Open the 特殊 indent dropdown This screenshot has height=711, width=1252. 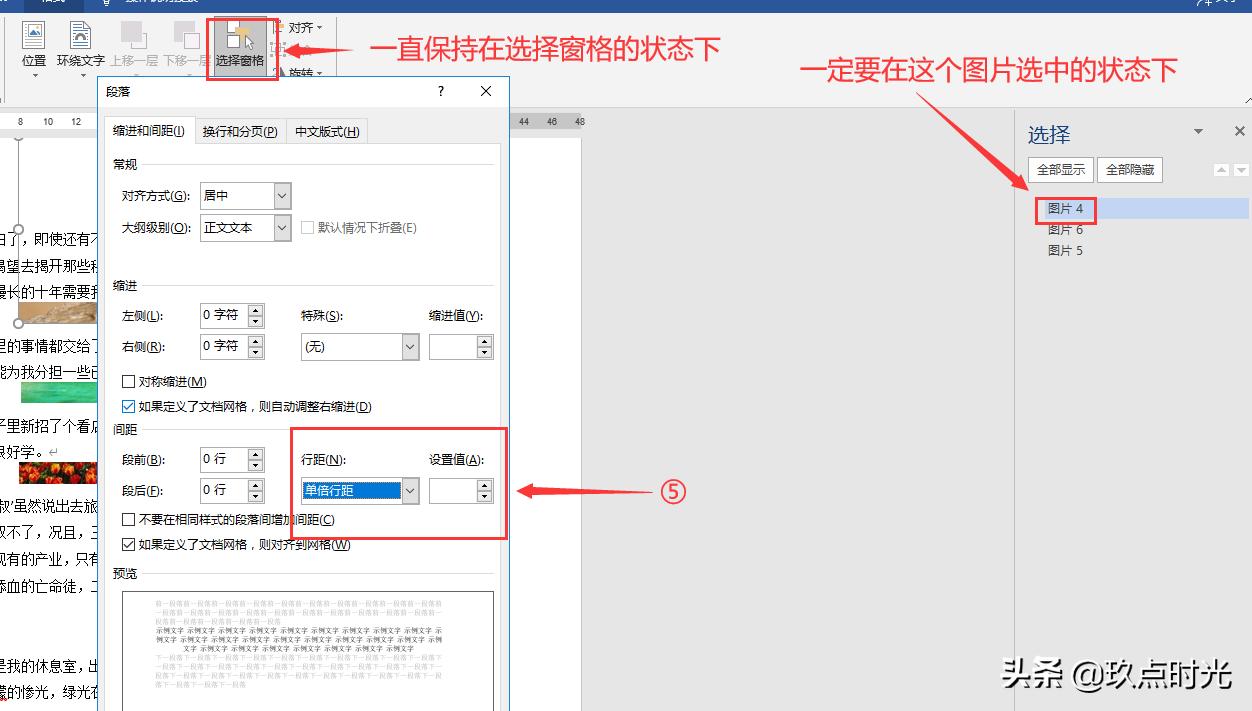click(410, 346)
